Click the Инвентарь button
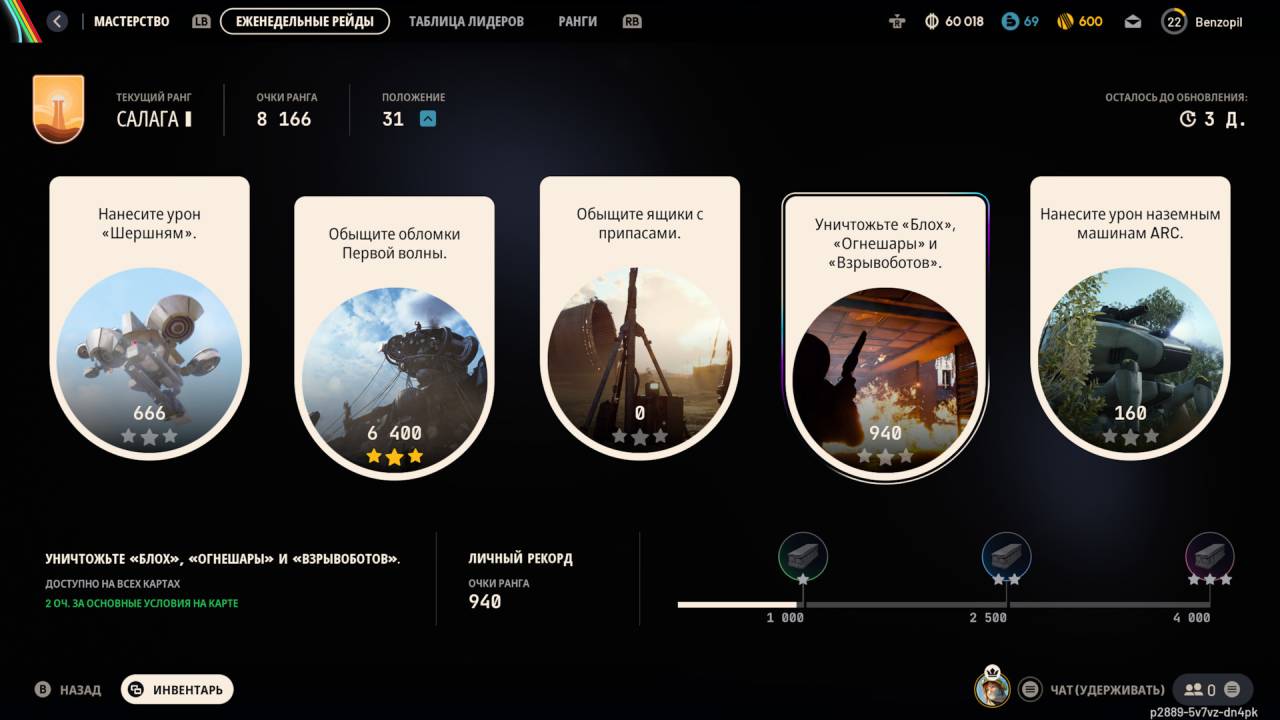 pos(178,689)
